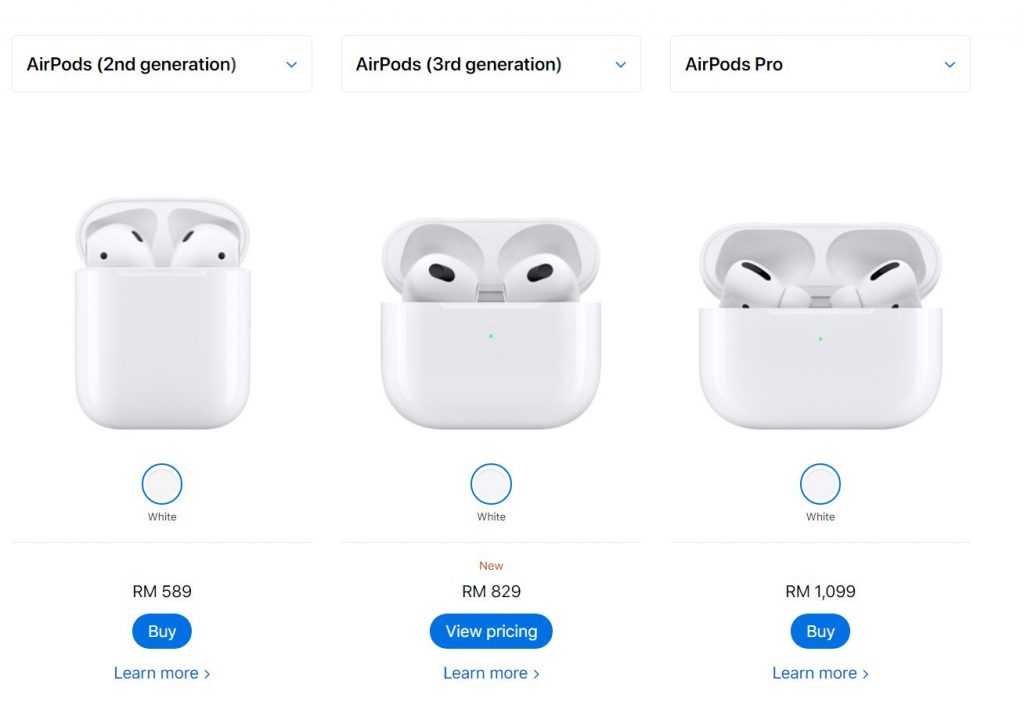Pick the White swatch under AirPods Pro
Image resolution: width=1024 pixels, height=702 pixels.
tap(820, 484)
